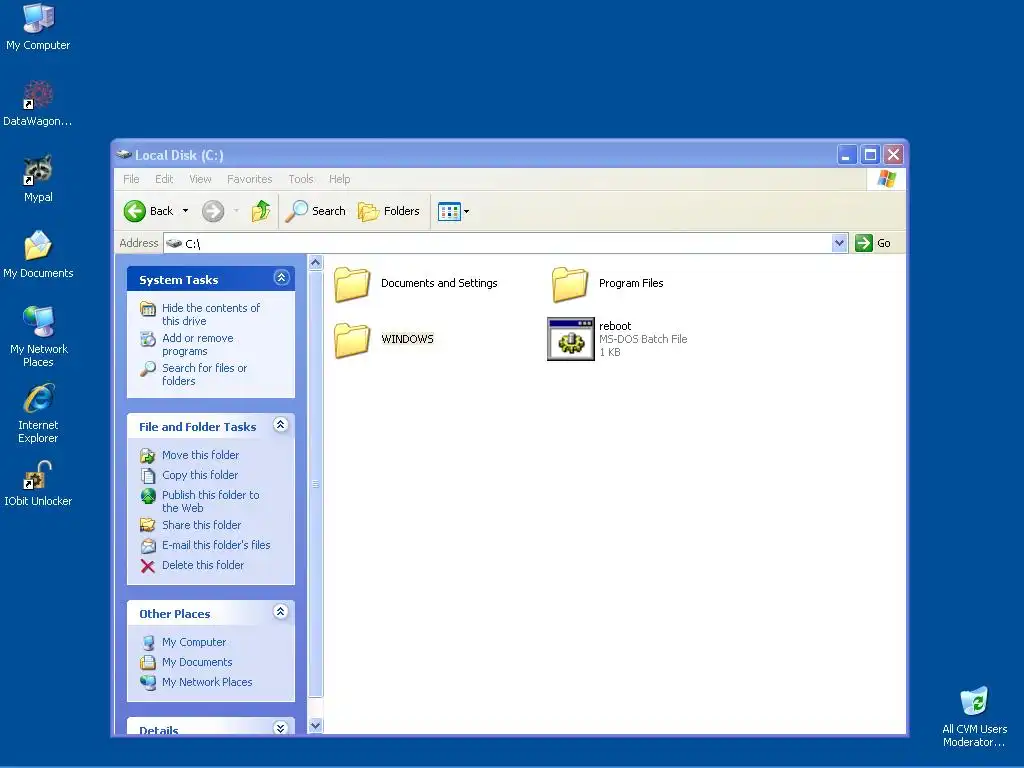This screenshot has height=768, width=1024.
Task: Open My Computer desktop icon
Action: click(38, 26)
